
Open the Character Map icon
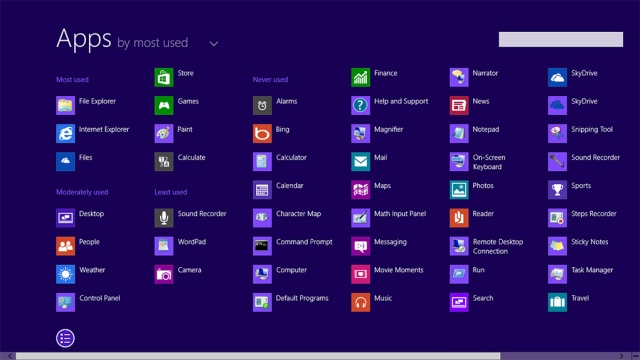(262, 218)
